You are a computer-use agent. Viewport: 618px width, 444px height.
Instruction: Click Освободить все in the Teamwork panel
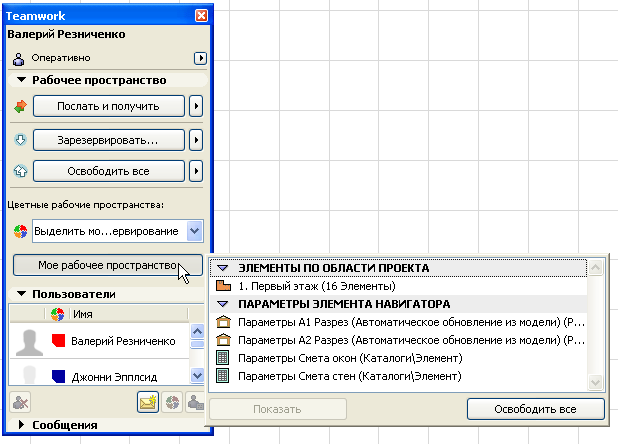109,171
